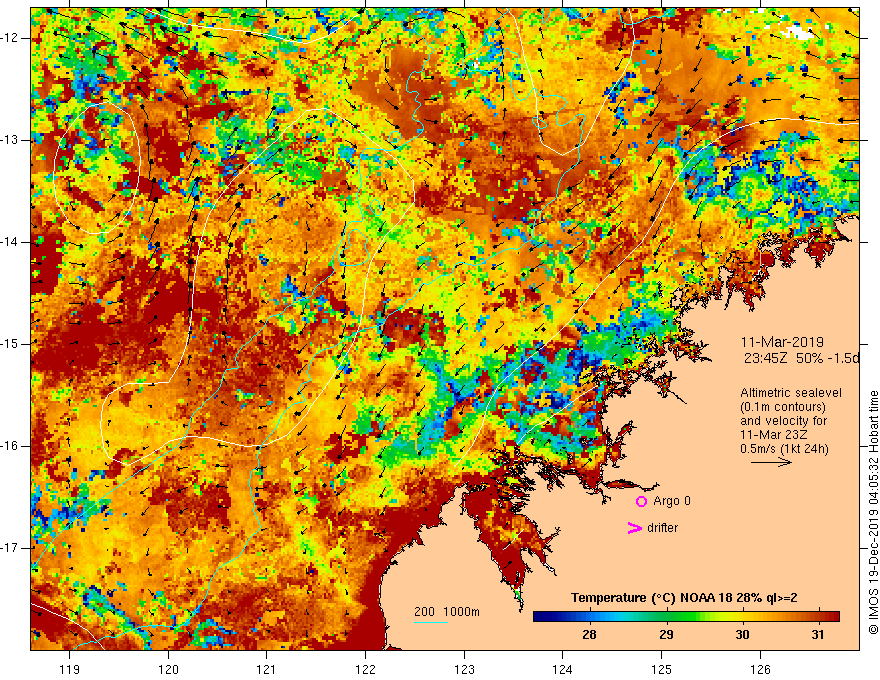Click the longitude axis label 119
880x680 pixels.
[x=70, y=669]
